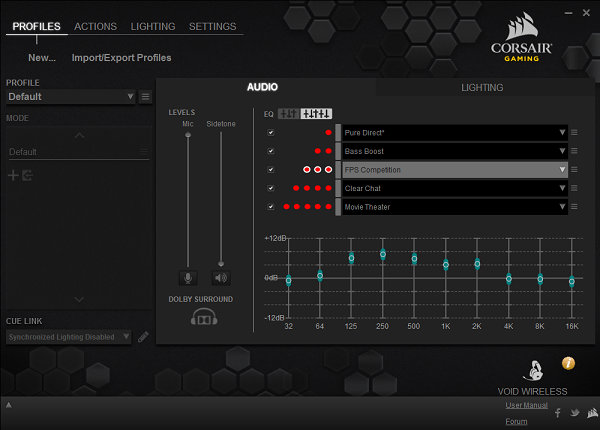Open the Settings tab

pyautogui.click(x=212, y=26)
